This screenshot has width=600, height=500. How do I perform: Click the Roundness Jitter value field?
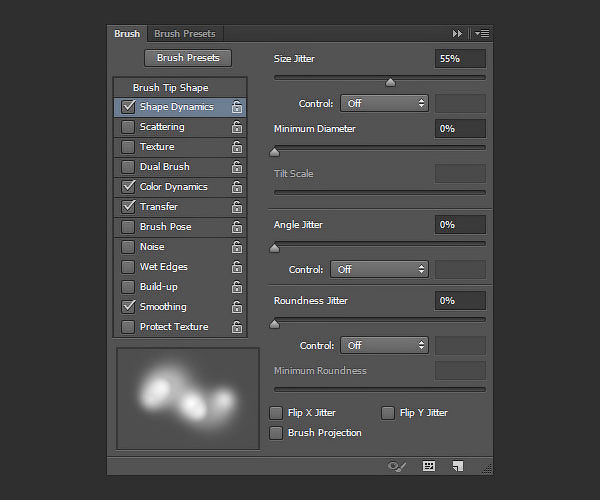point(460,301)
